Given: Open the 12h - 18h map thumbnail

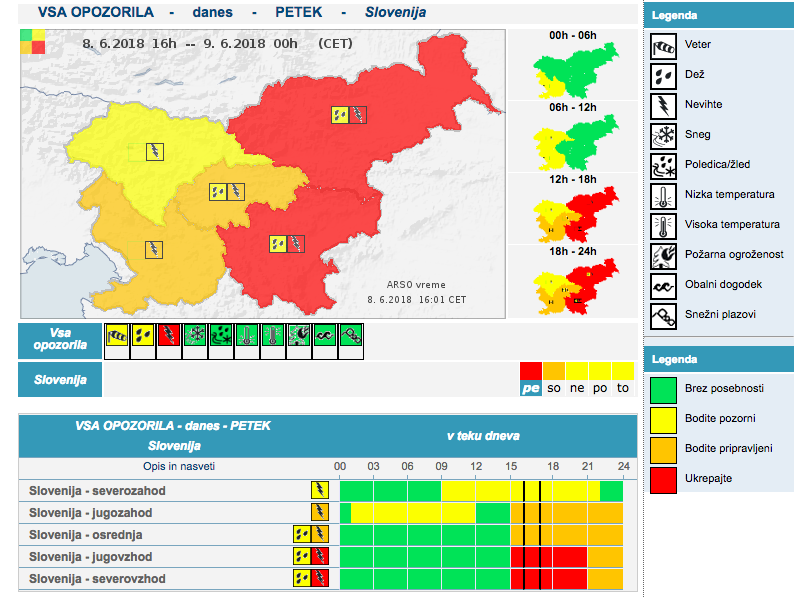Looking at the screenshot, I should 572,211.
